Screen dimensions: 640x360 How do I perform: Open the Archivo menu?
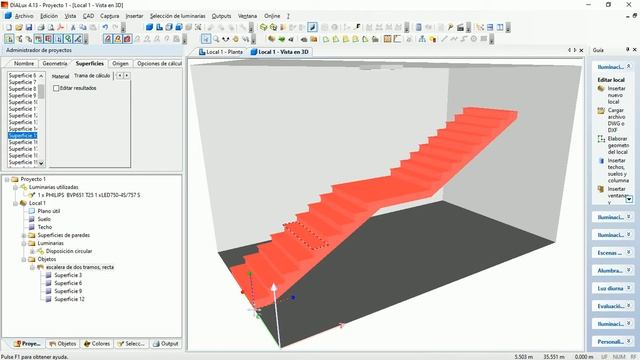point(24,16)
